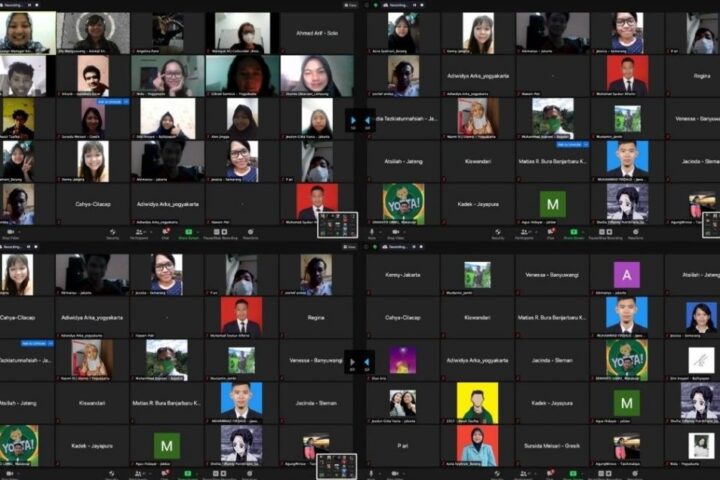Image resolution: width=720 pixels, height=480 pixels.
Task: Toggle Mute in the upper-right Zoom window
Action: click(x=371, y=234)
